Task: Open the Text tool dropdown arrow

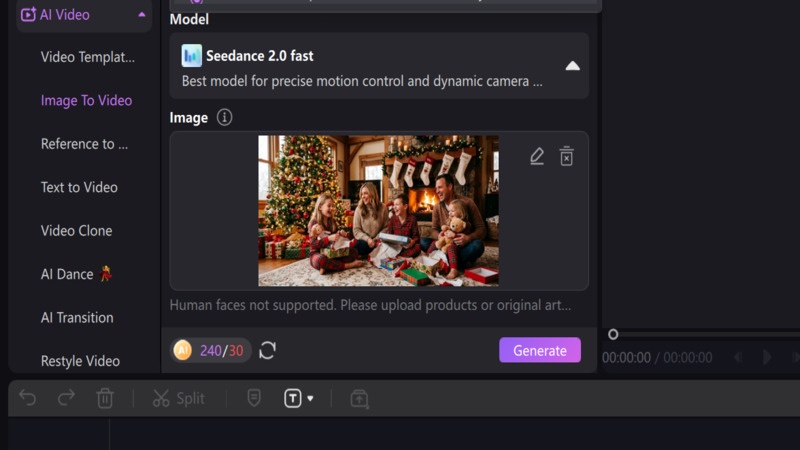Action: pyautogui.click(x=310, y=398)
